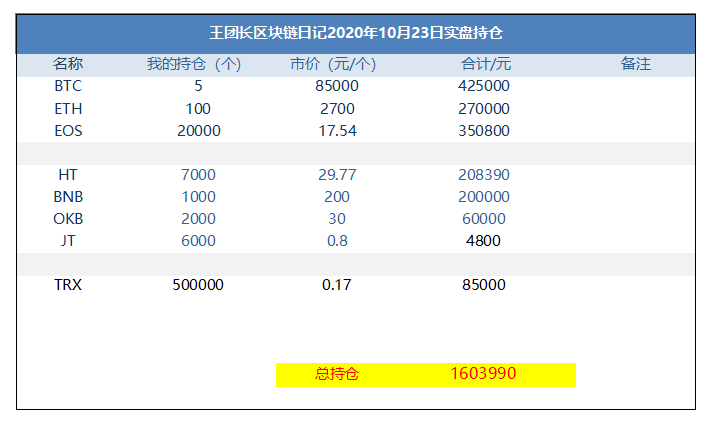Select the 合计/元 column header

[486, 64]
